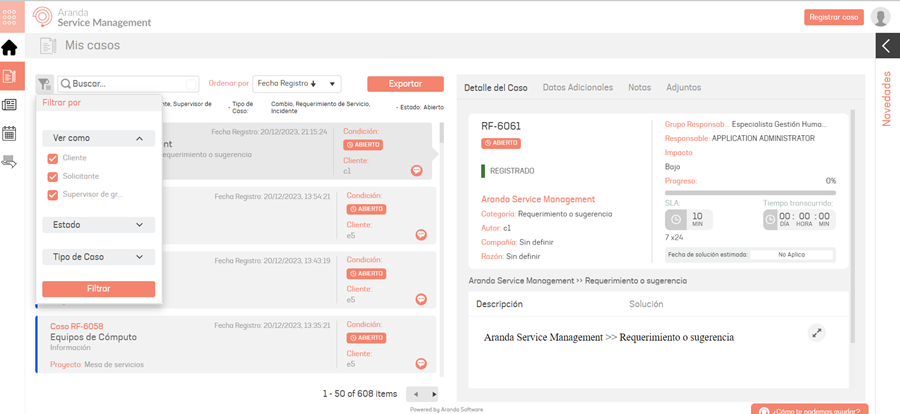Expand the Novedades panel arrow
This screenshot has width=900, height=414.
pyautogui.click(x=887, y=46)
